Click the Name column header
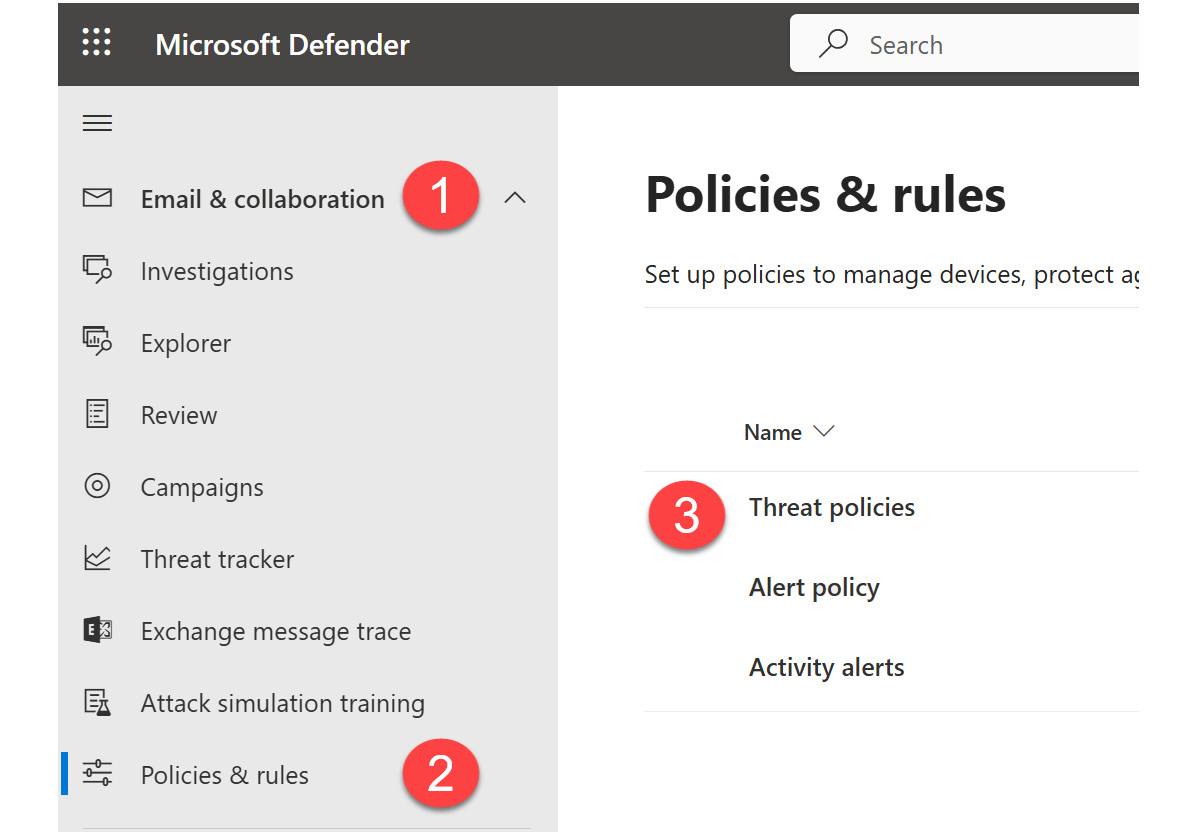 click(x=772, y=432)
